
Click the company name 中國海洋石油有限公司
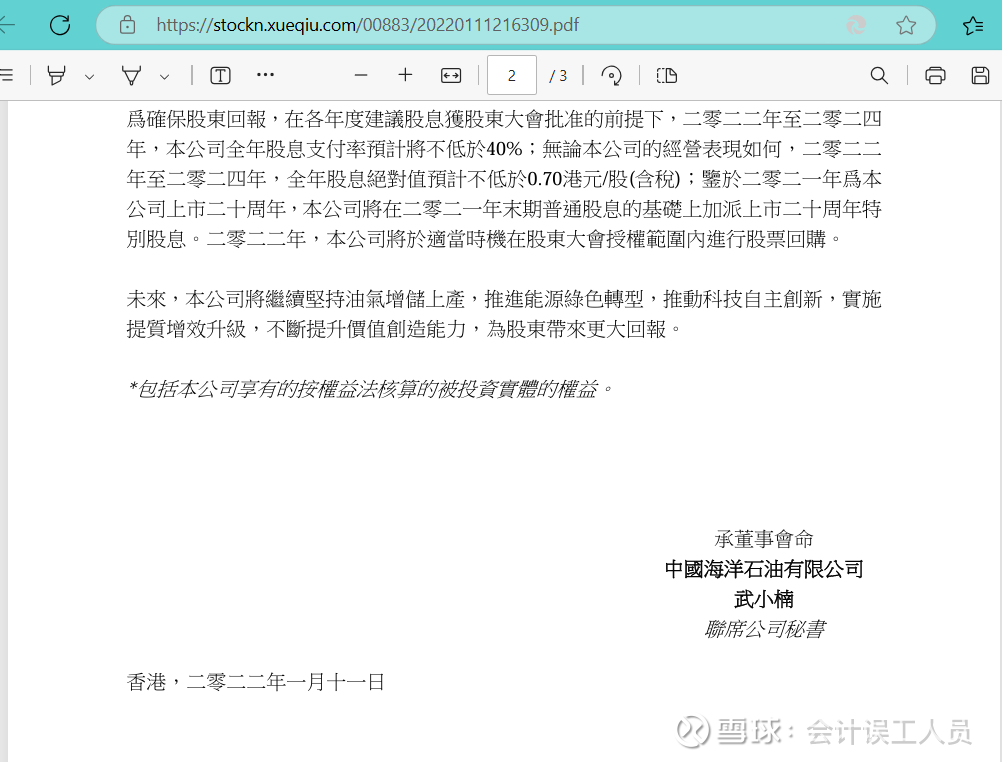click(x=764, y=569)
